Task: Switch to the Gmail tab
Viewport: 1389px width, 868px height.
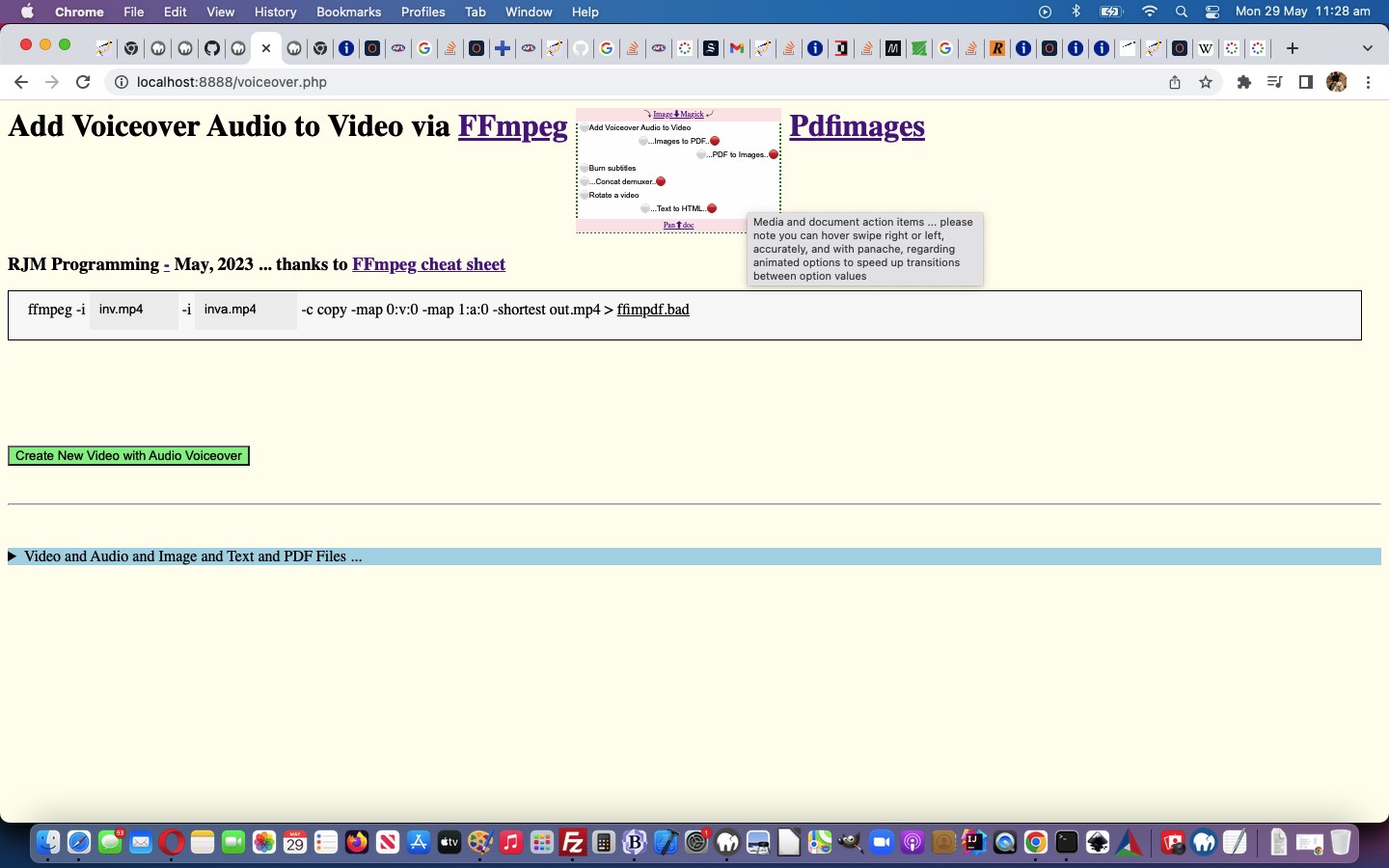Action: 737,48
